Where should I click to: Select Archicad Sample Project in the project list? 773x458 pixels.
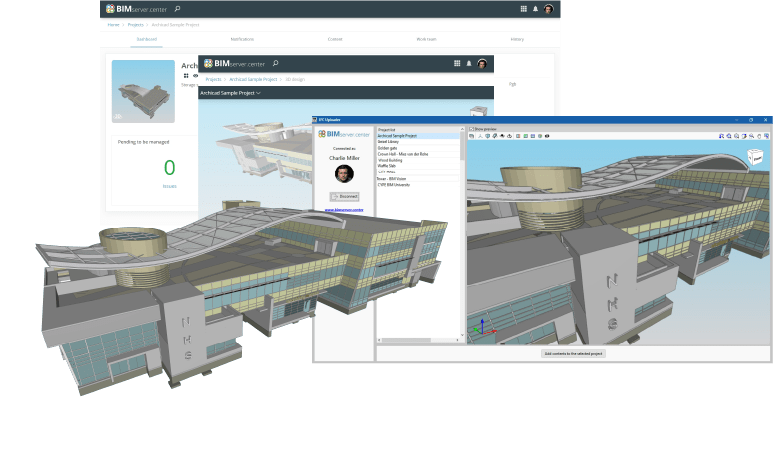[x=418, y=136]
